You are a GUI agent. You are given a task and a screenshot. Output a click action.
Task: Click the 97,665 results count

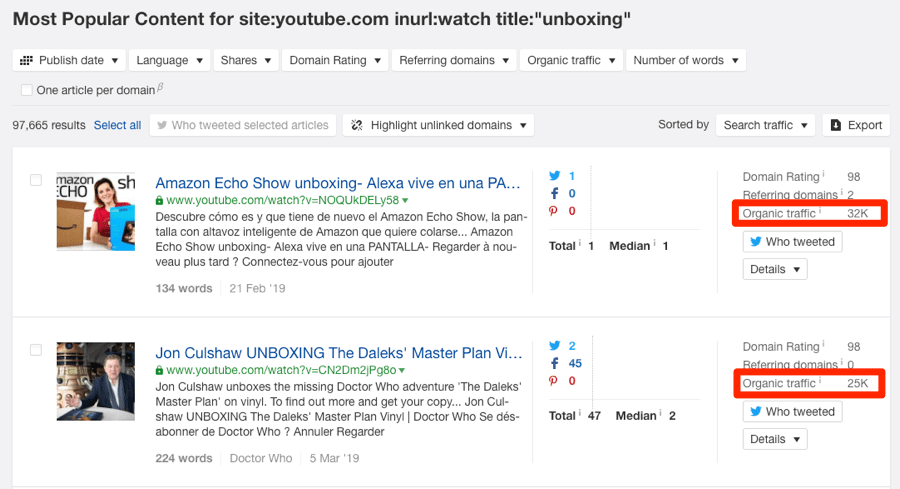click(49, 125)
